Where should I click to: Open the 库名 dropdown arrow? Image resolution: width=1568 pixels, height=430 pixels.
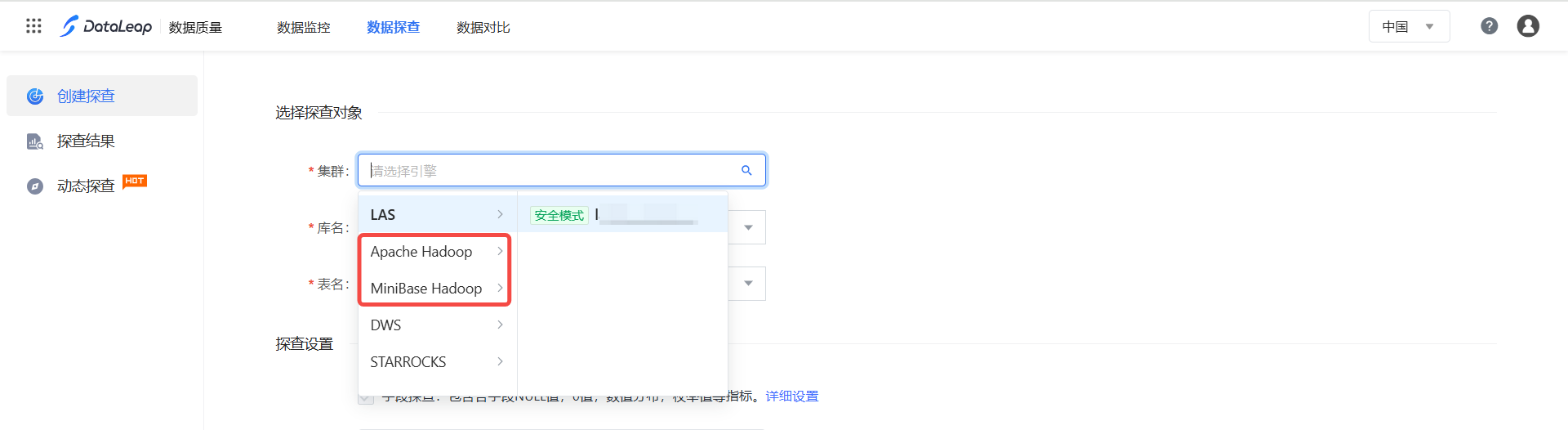point(748,227)
